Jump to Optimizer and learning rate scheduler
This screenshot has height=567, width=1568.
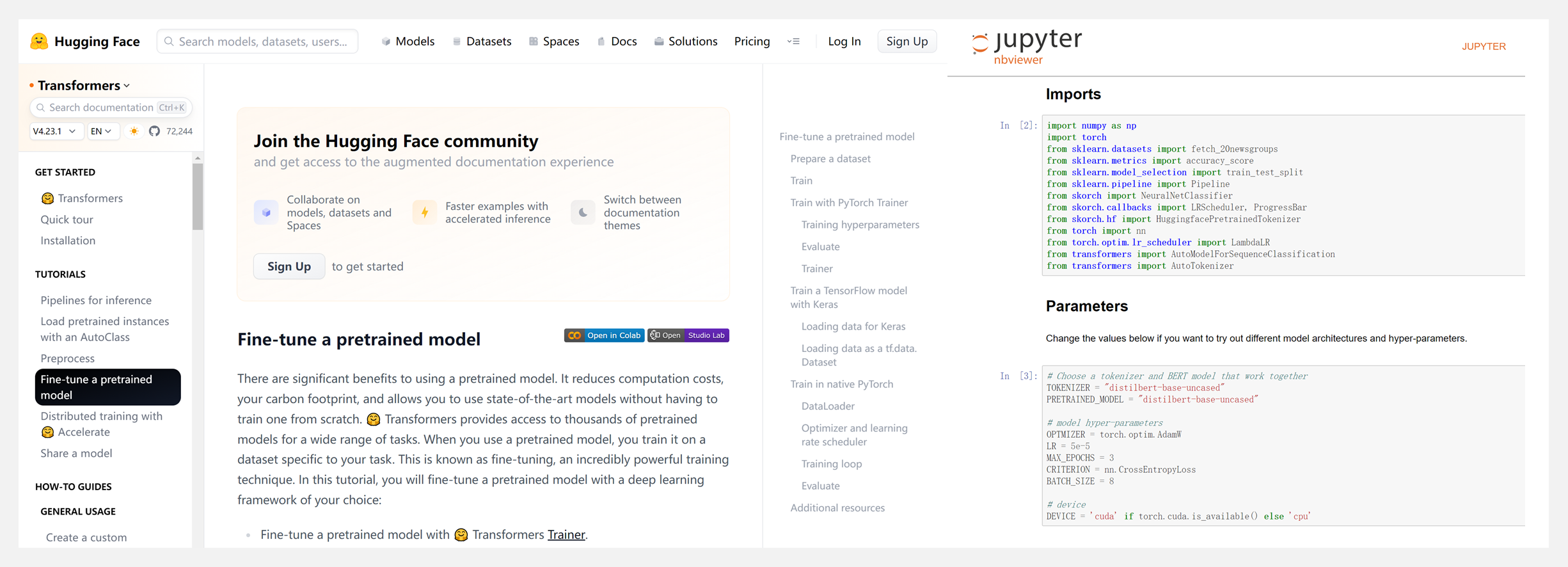pyautogui.click(x=854, y=435)
